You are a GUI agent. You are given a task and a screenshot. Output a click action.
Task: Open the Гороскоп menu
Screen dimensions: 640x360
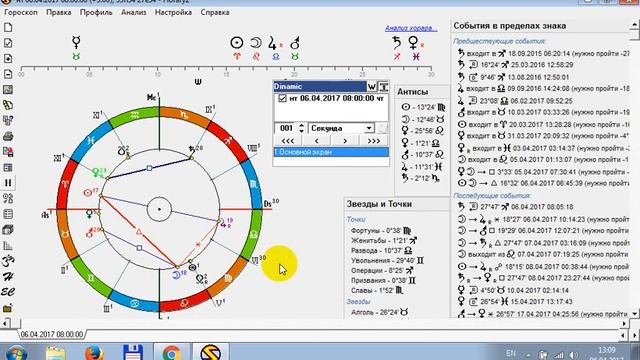coord(21,12)
